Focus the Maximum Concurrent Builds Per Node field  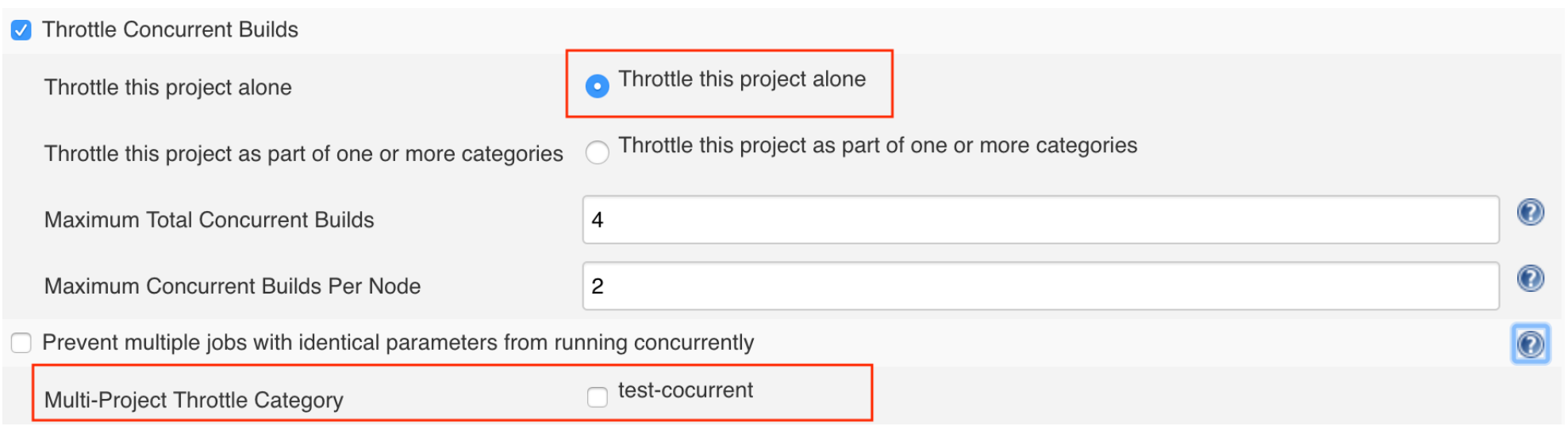(1040, 286)
